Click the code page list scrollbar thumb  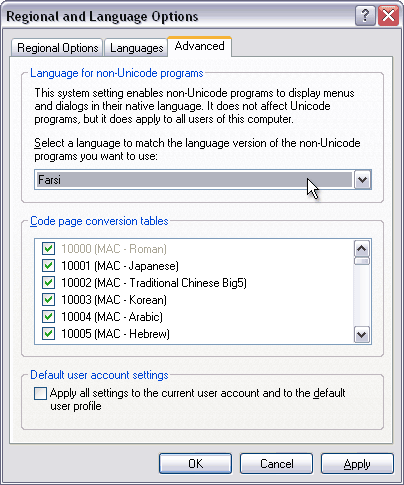(362, 261)
